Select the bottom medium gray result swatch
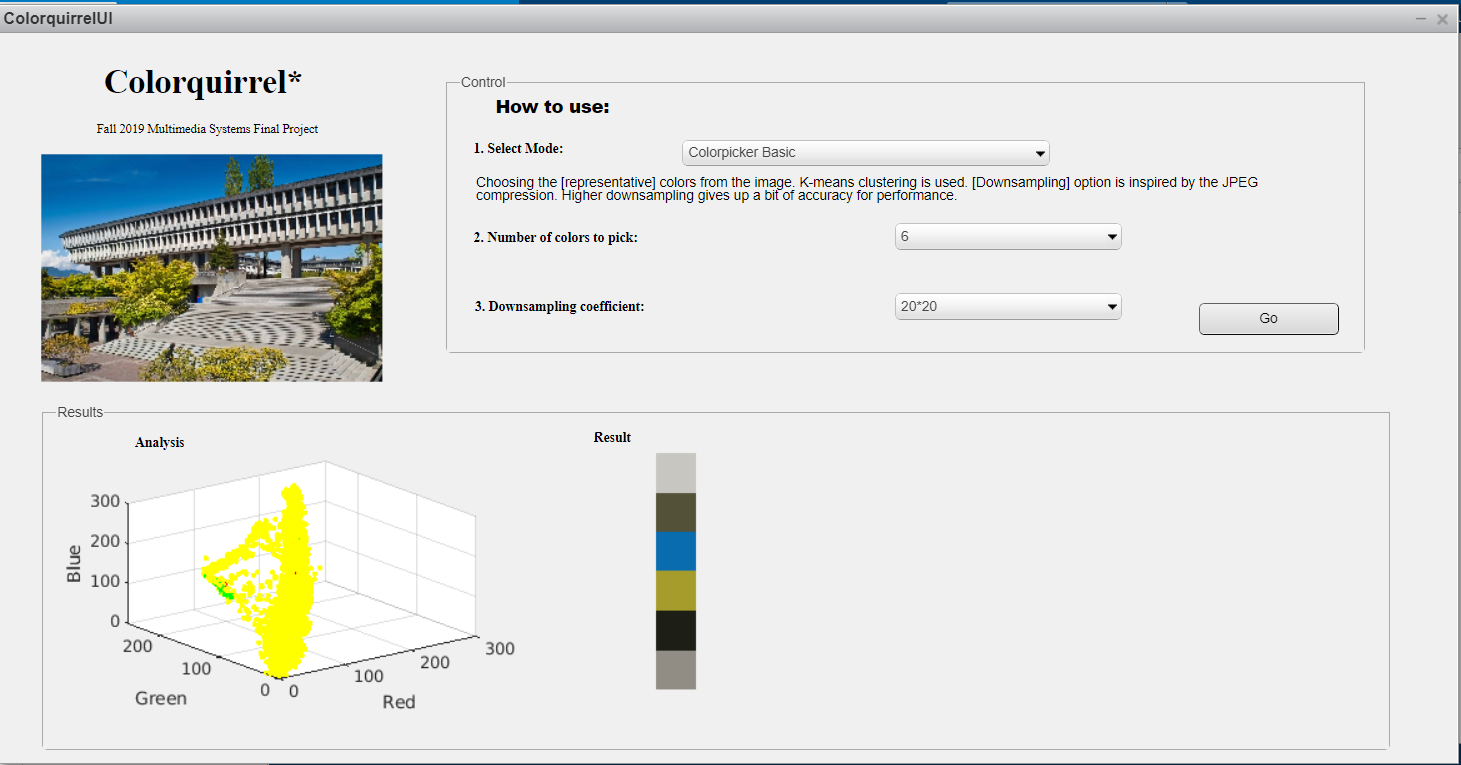Viewport: 1461px width, 765px height. pyautogui.click(x=675, y=670)
